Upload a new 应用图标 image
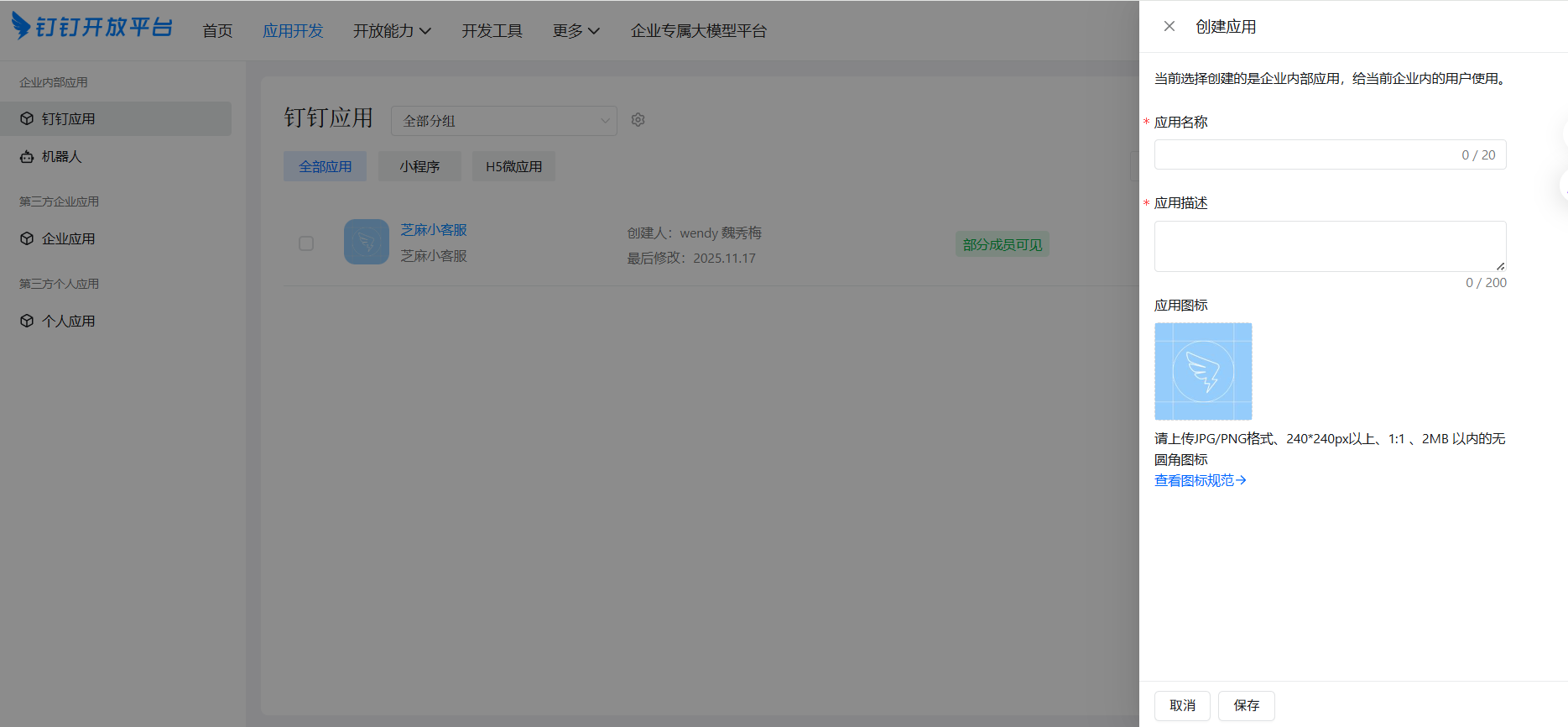 pyautogui.click(x=1203, y=371)
